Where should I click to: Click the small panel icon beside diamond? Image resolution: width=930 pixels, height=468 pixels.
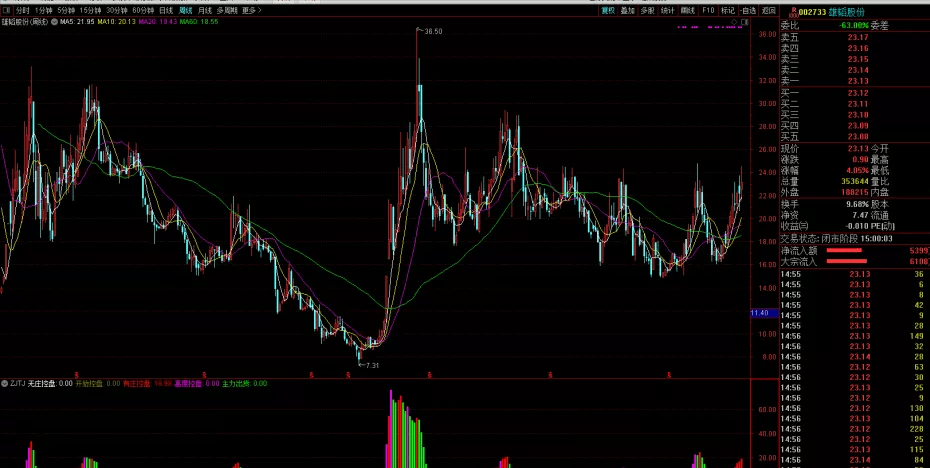pyautogui.click(x=745, y=21)
